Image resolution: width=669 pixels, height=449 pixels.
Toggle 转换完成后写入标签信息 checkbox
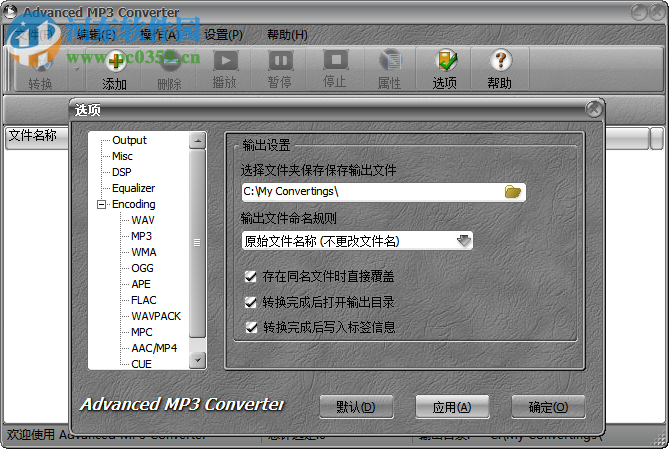pos(251,327)
